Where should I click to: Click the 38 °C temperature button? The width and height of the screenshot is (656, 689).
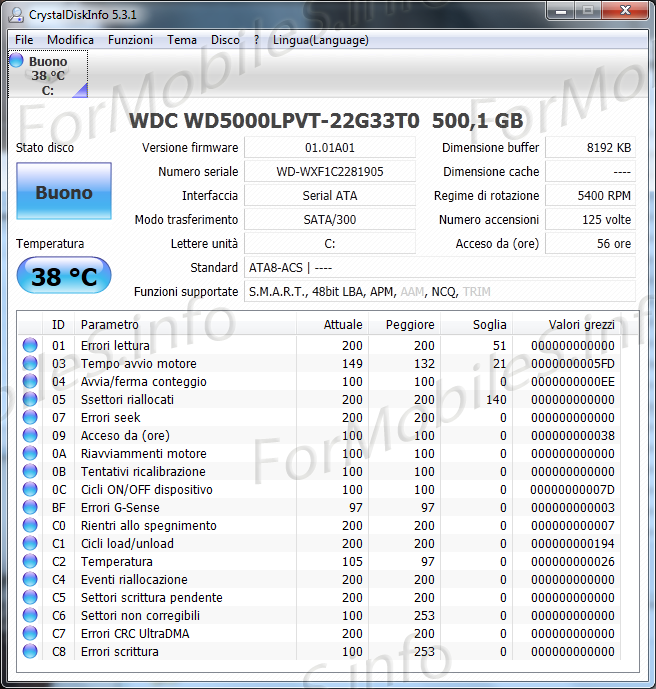point(64,276)
